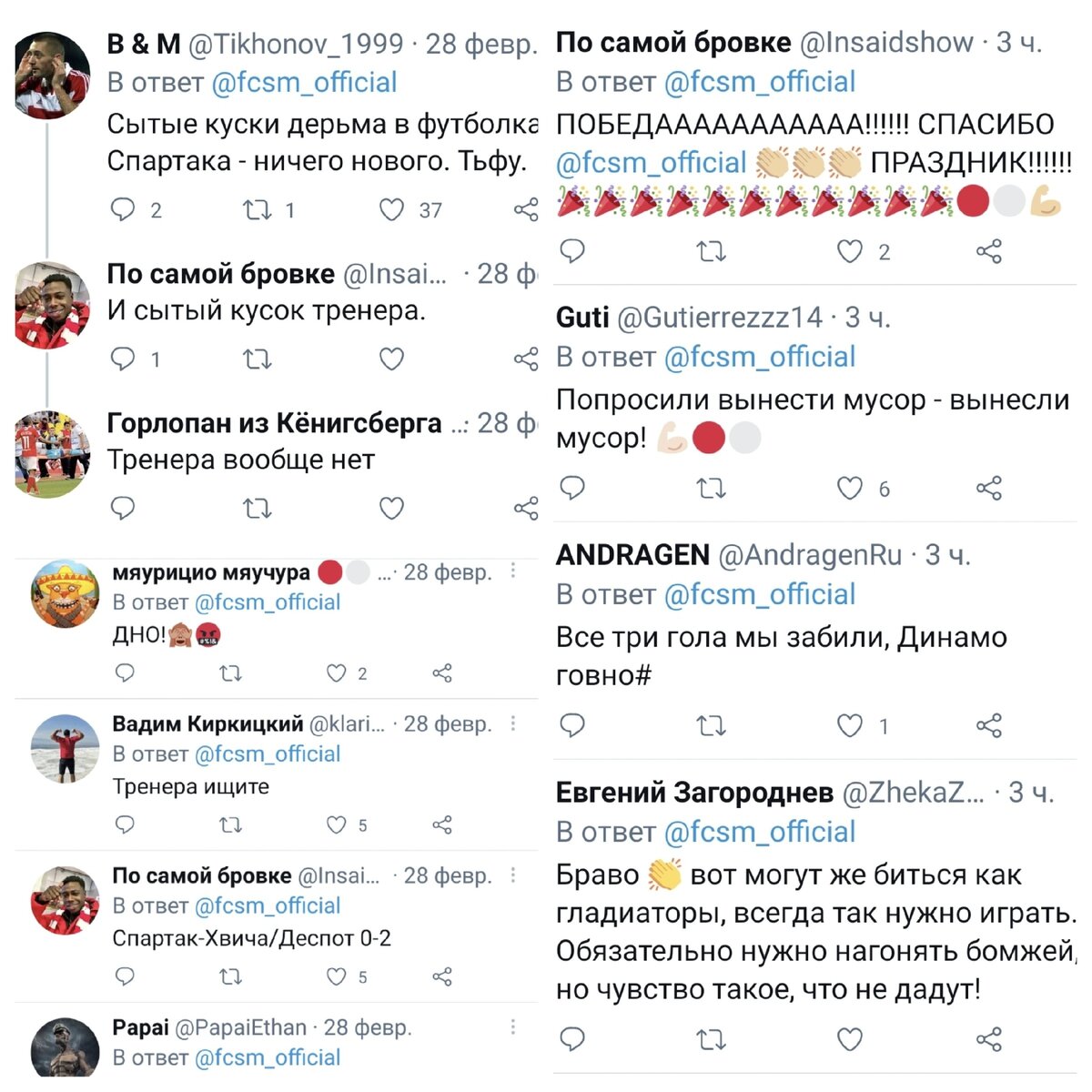This screenshot has height=1092, width=1092.
Task: Like the 'ДНО!' tweet by мяурицио мяучура
Action: [x=337, y=672]
